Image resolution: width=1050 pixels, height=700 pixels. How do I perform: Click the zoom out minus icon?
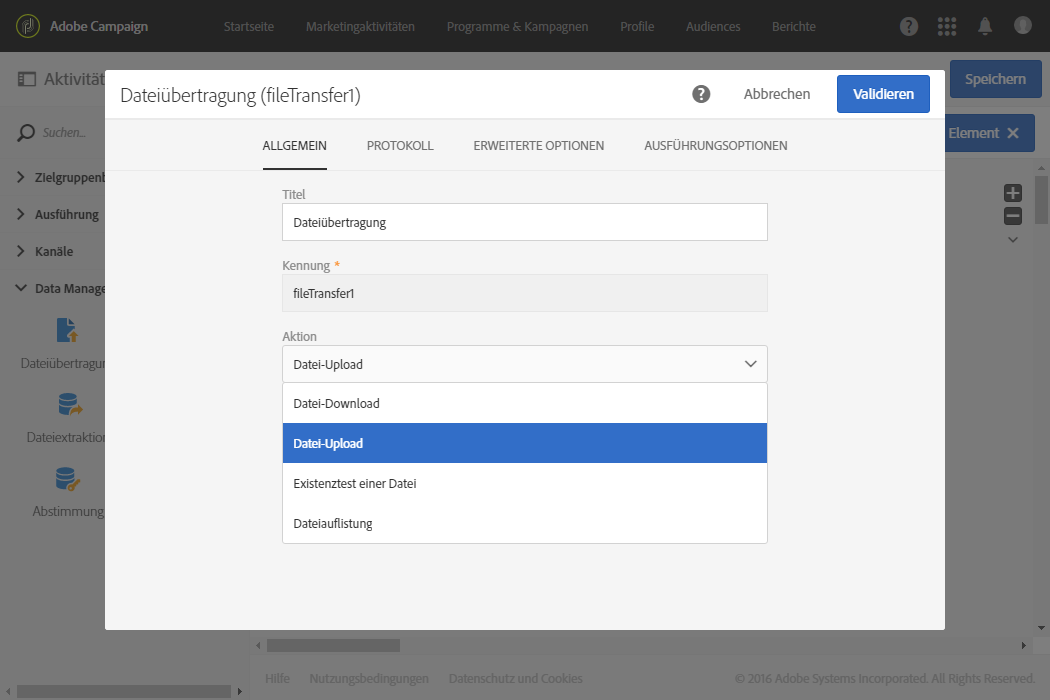(1013, 216)
